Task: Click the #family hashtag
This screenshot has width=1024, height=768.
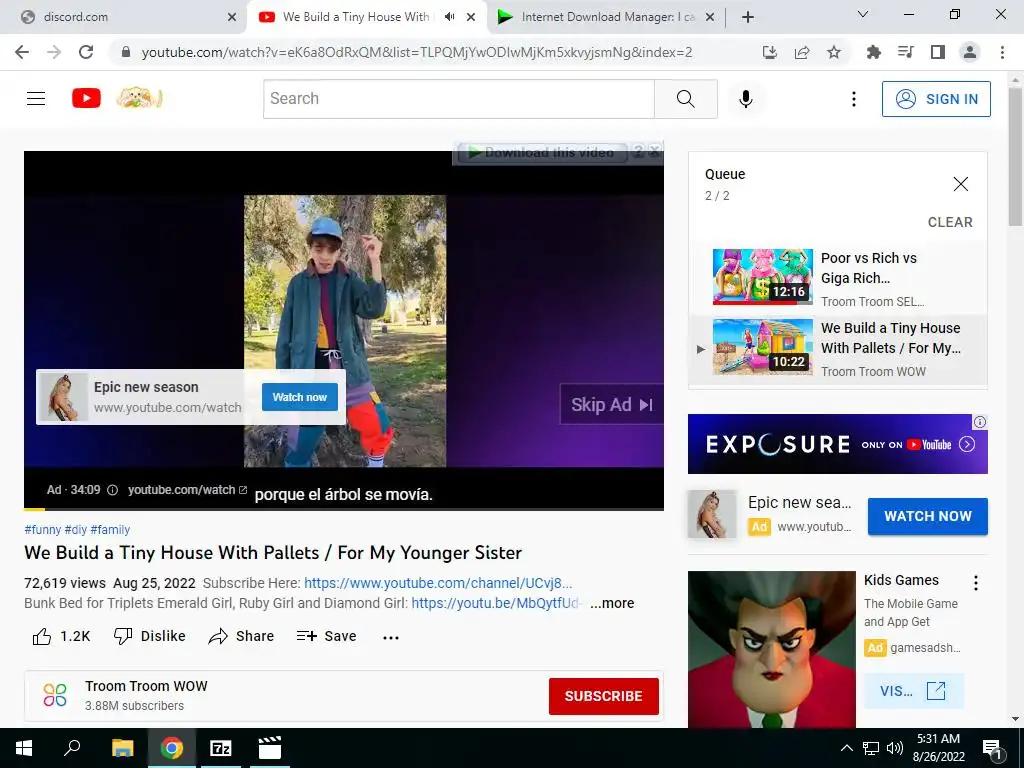Action: pos(110,530)
